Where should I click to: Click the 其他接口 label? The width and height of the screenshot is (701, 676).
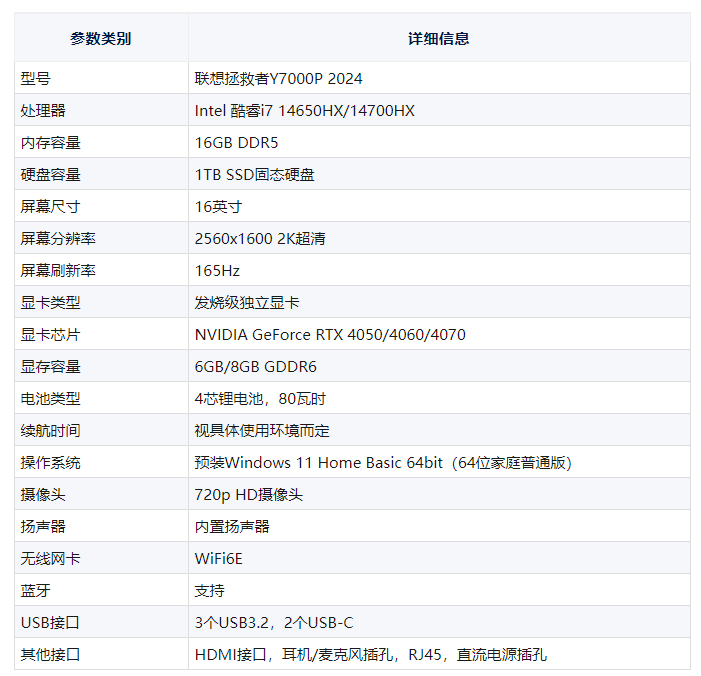click(51, 655)
